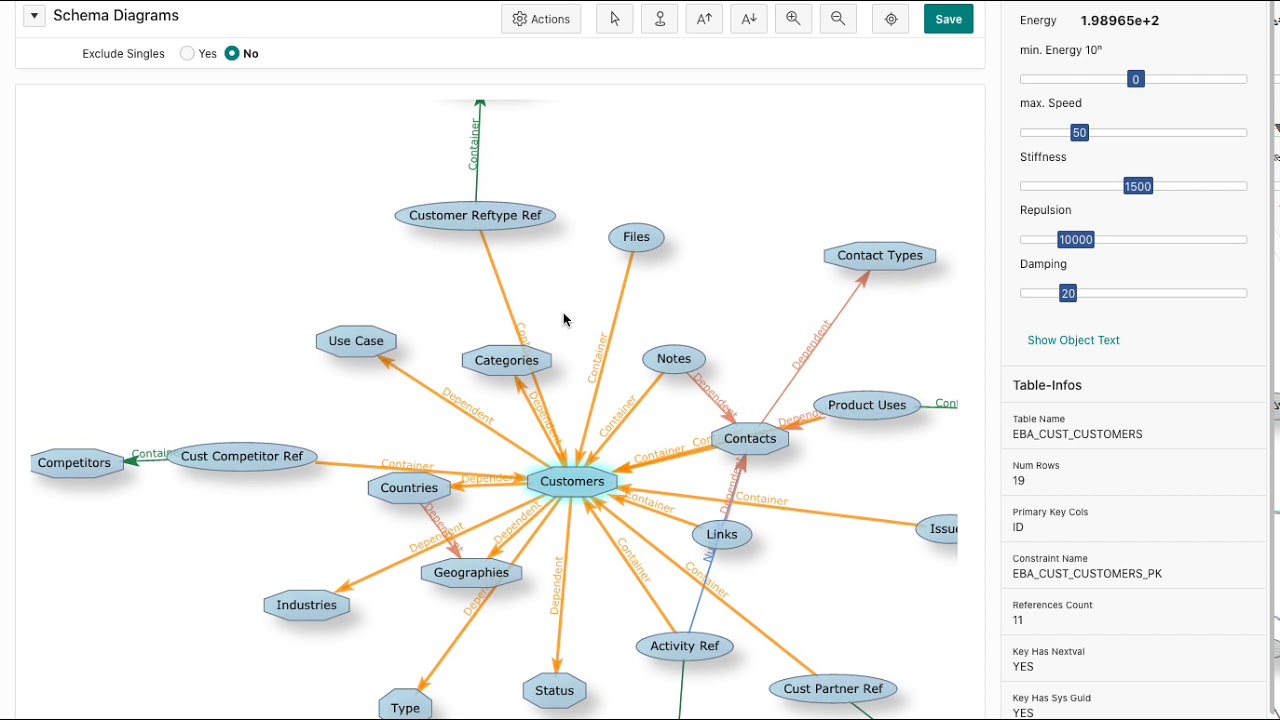Adjust the min. Energy slider handle
The image size is (1280, 720).
[x=1135, y=79]
